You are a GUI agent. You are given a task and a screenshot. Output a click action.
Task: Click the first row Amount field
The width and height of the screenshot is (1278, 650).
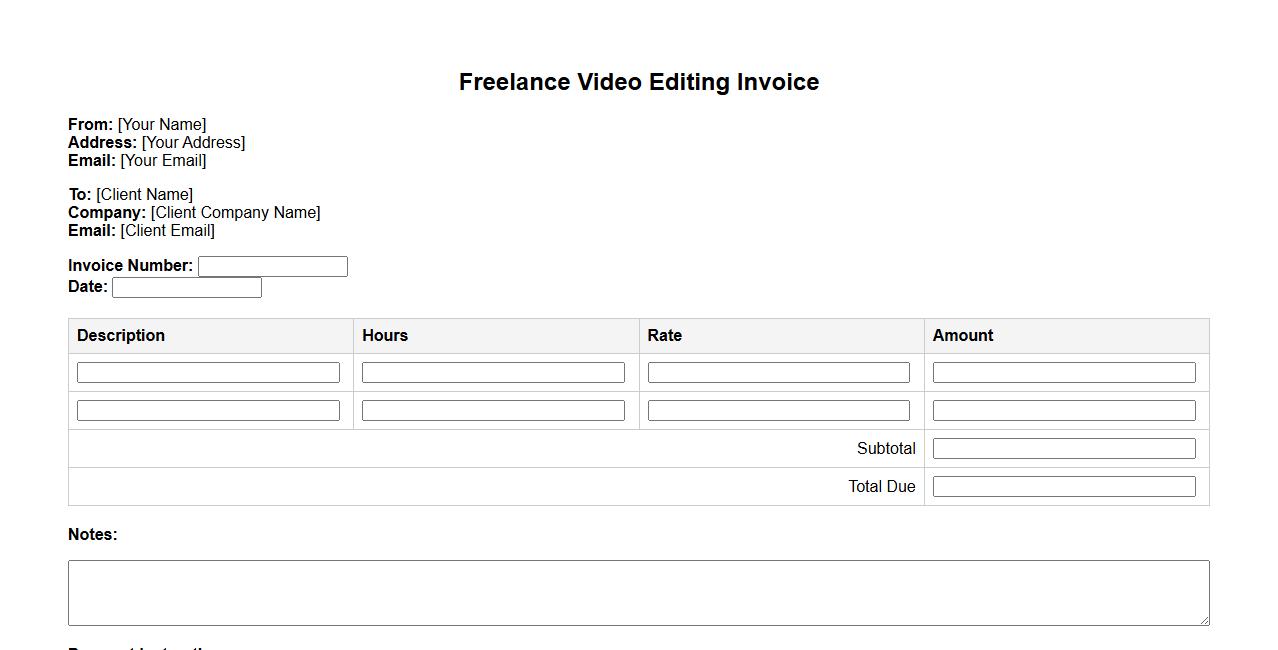point(1063,373)
